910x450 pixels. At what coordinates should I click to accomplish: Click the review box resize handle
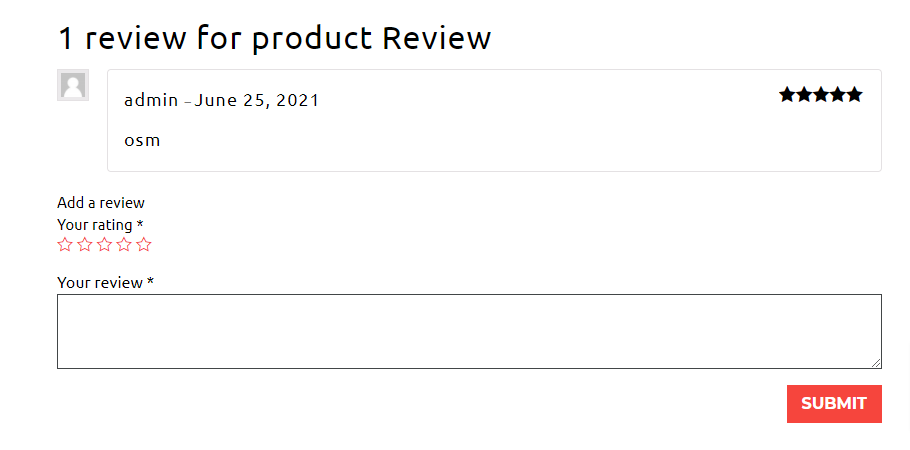tap(876, 363)
